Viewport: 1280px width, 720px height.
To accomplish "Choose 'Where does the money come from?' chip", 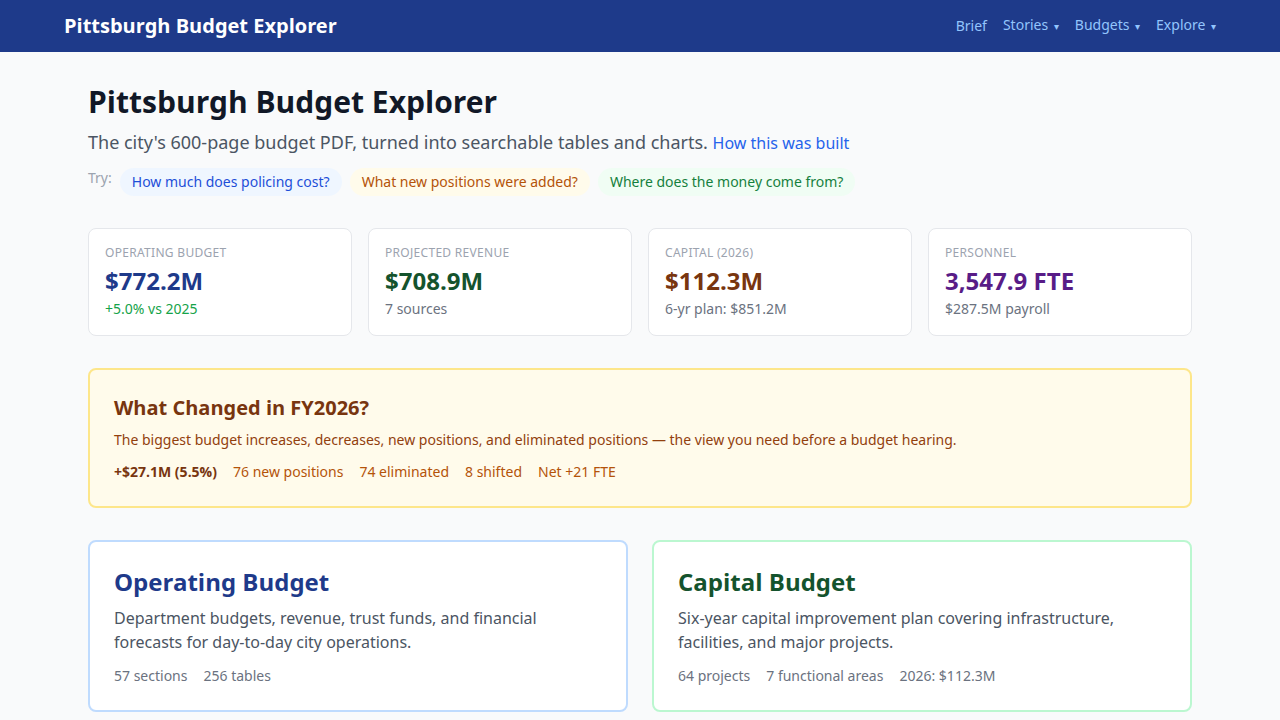I will tap(727, 182).
